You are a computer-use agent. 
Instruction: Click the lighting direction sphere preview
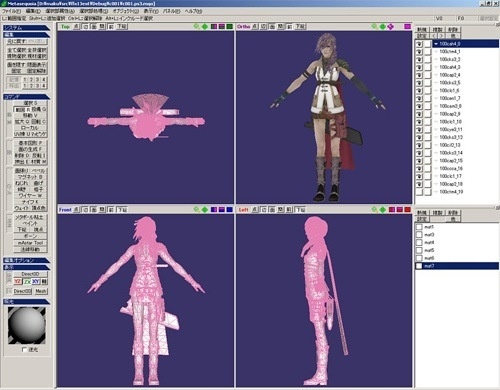(x=27, y=326)
